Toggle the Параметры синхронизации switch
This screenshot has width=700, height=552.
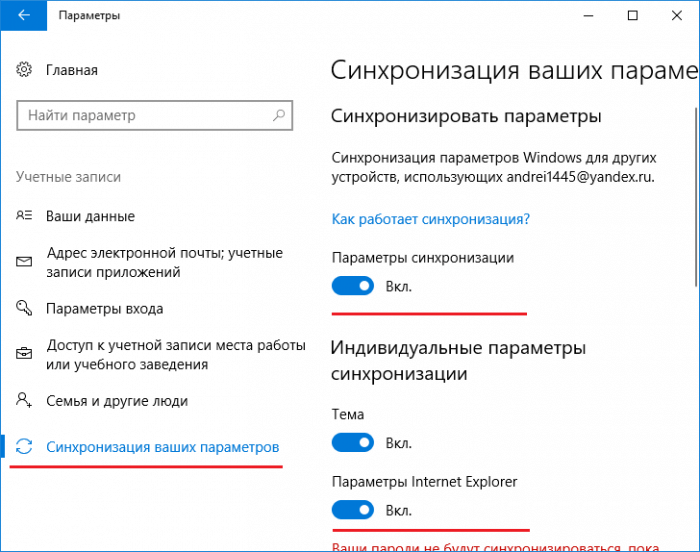(353, 286)
